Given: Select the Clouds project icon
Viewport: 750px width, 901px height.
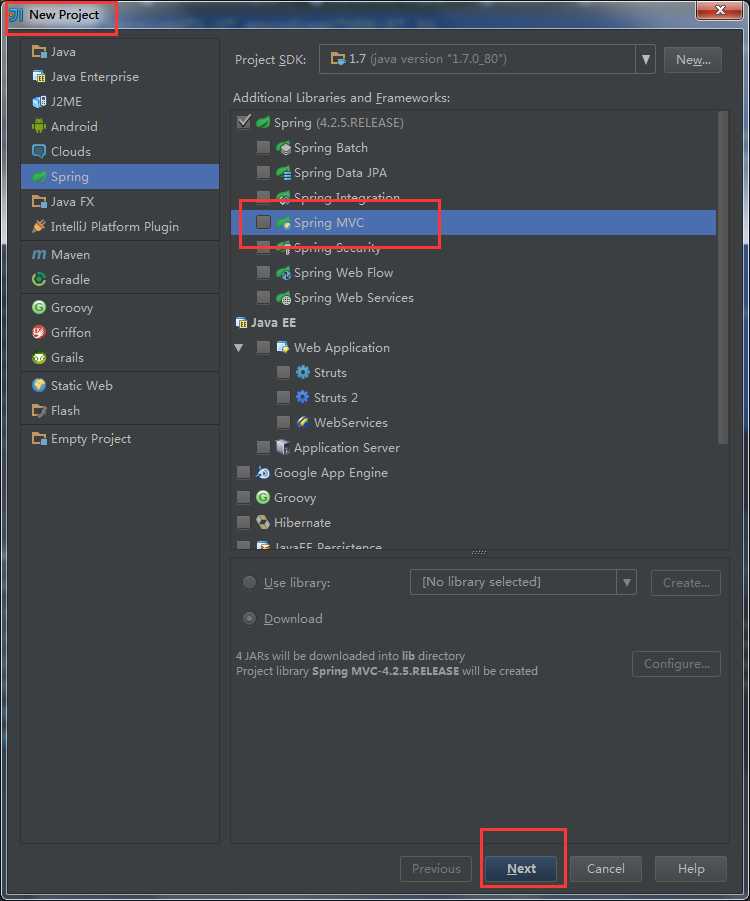Looking at the screenshot, I should click(39, 151).
